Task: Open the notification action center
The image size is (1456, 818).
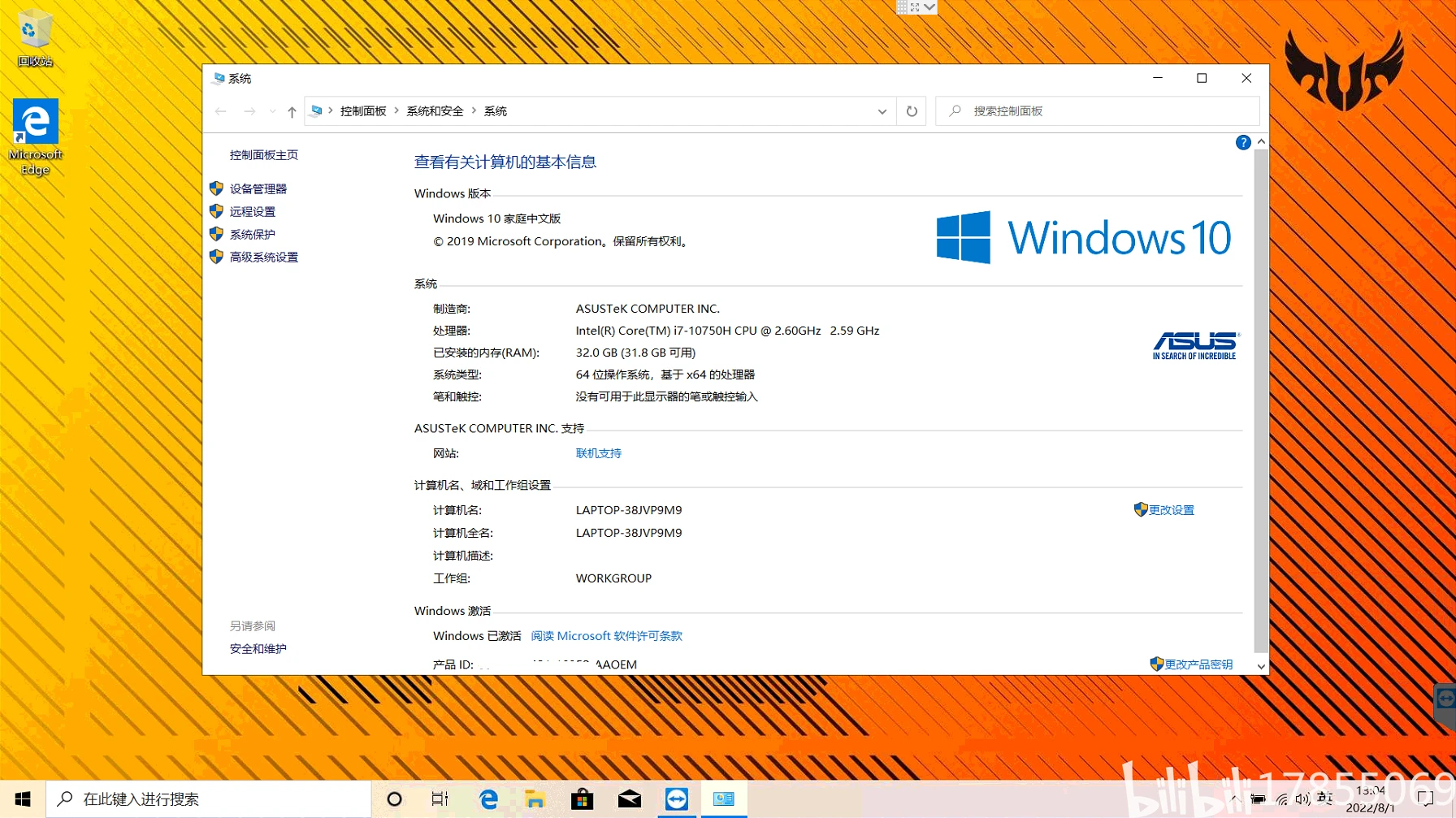Action: 1425,799
